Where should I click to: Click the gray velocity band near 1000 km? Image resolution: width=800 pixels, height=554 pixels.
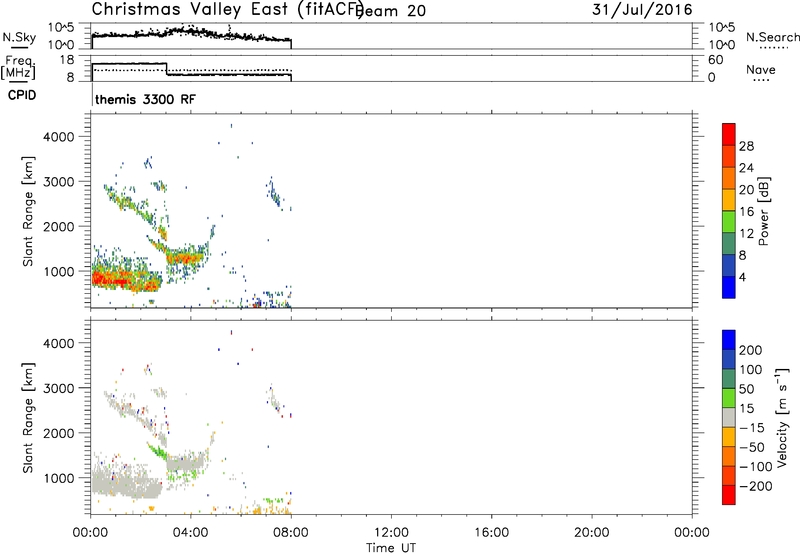[x=126, y=484]
